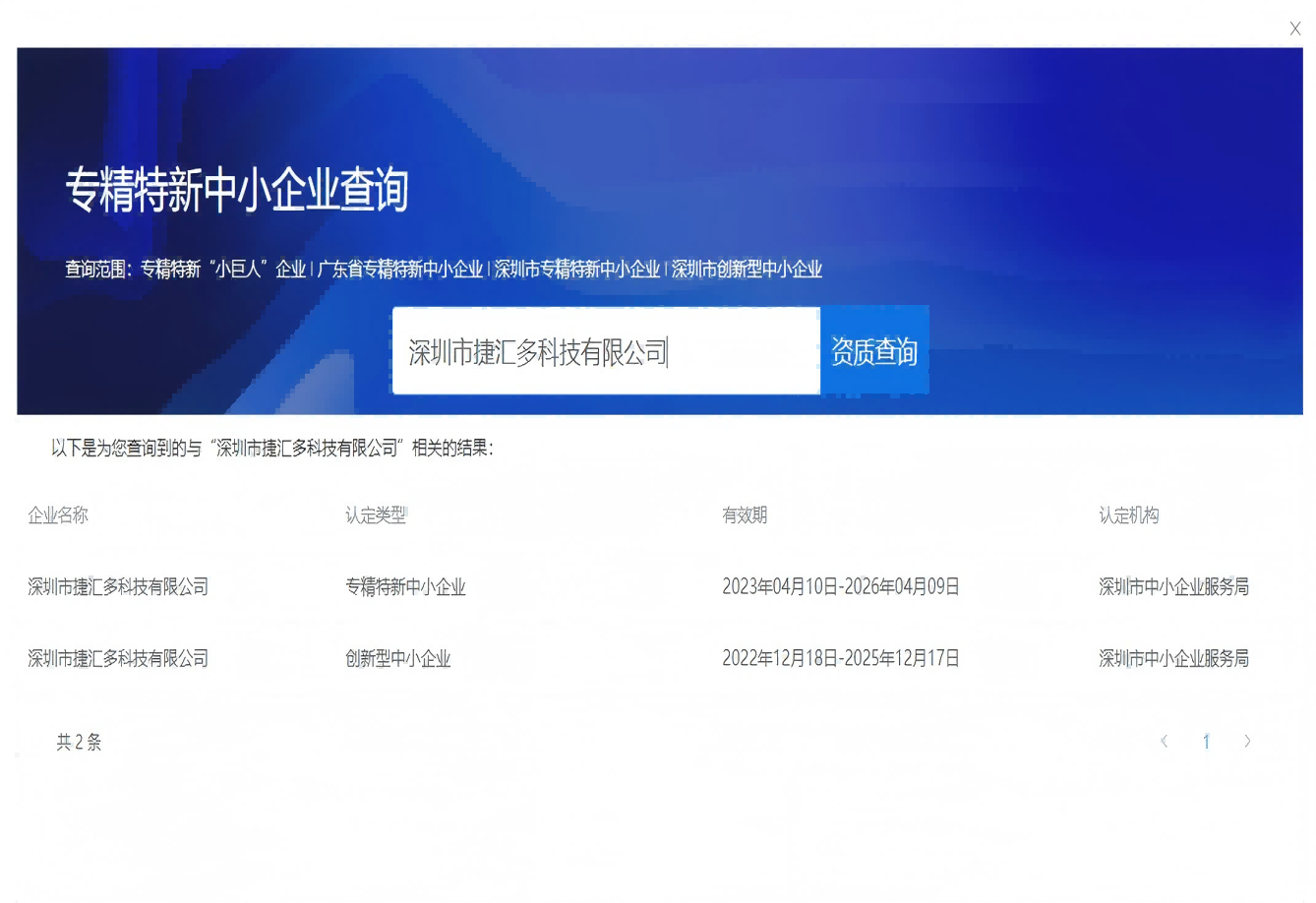Click the 广东省专精特新中小企业 scope link
Viewport: 1316px width, 903px height.
pos(398,268)
